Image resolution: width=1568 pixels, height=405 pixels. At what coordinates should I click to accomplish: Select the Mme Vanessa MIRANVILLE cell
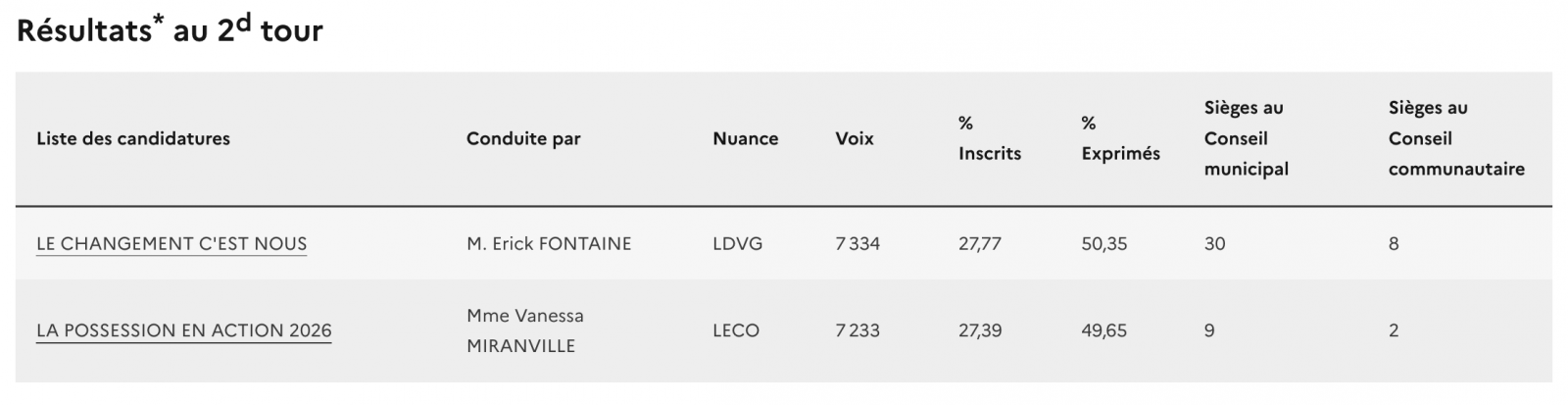(x=525, y=330)
